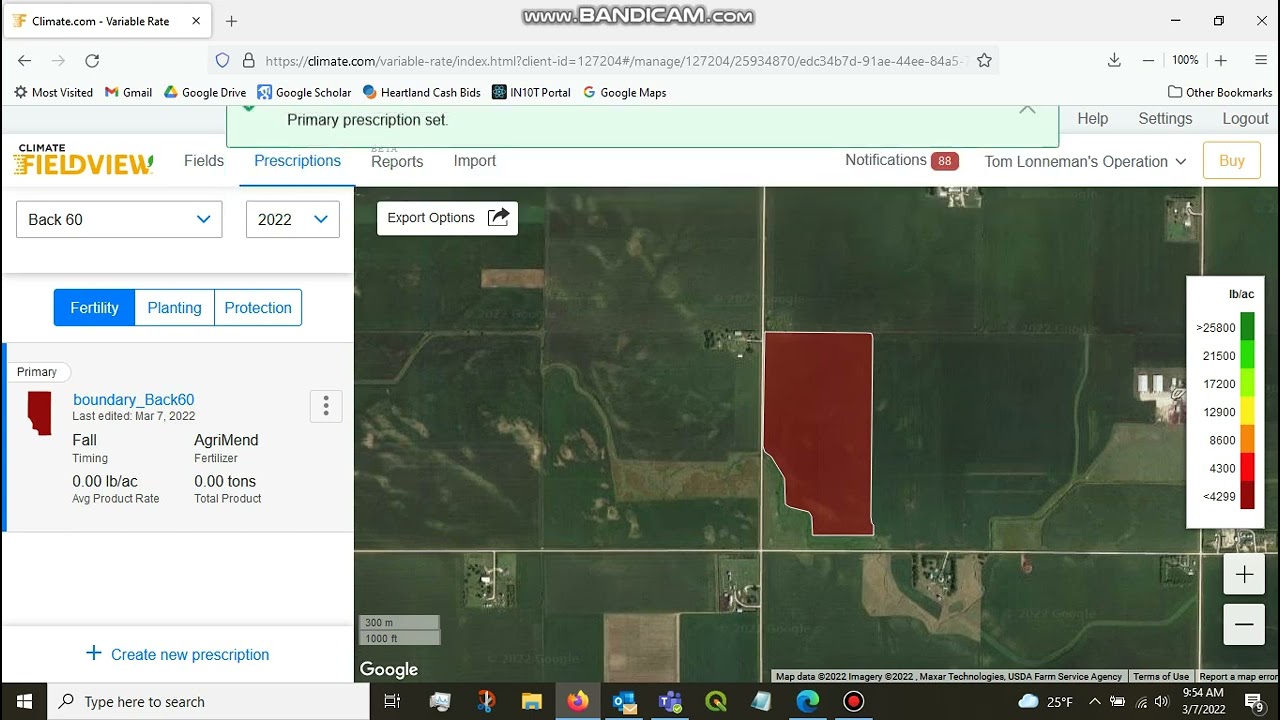This screenshot has width=1280, height=720.
Task: Decrease browser page zoom
Action: coord(1149,60)
